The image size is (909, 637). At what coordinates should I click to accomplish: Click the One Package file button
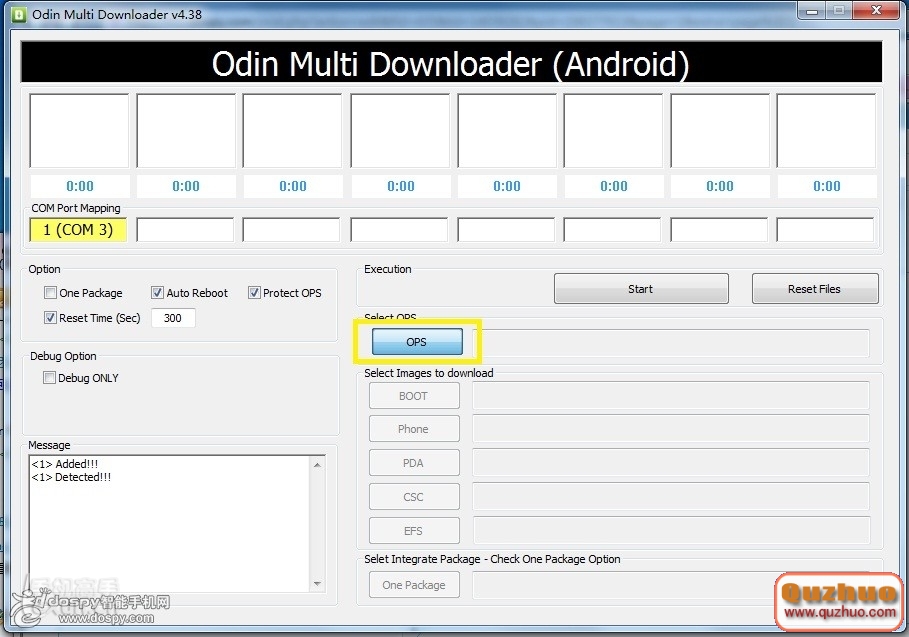point(414,585)
